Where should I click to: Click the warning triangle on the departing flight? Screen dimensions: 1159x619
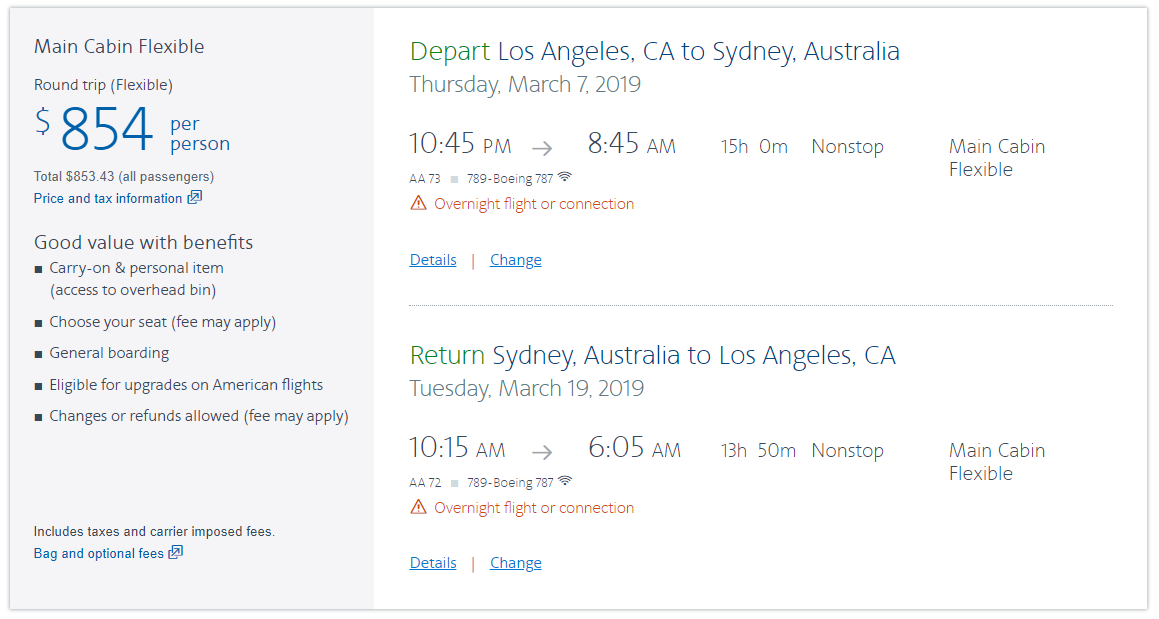click(x=418, y=203)
